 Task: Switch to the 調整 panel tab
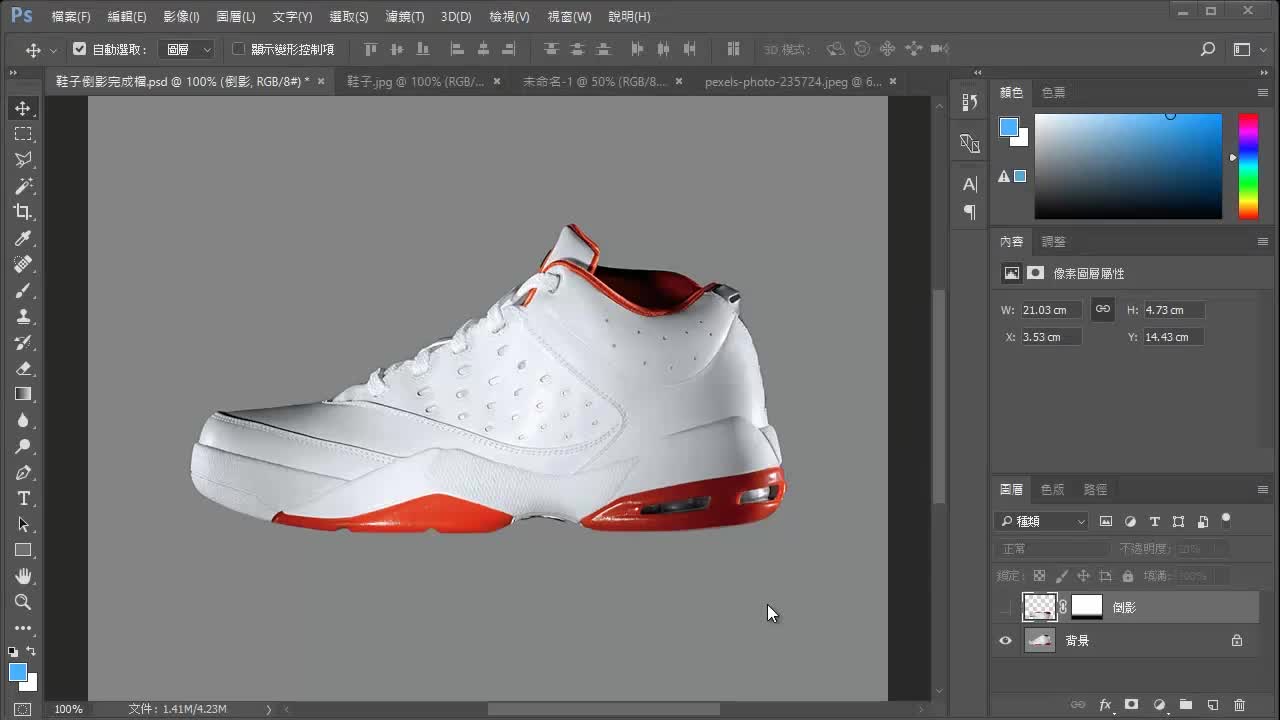point(1053,241)
